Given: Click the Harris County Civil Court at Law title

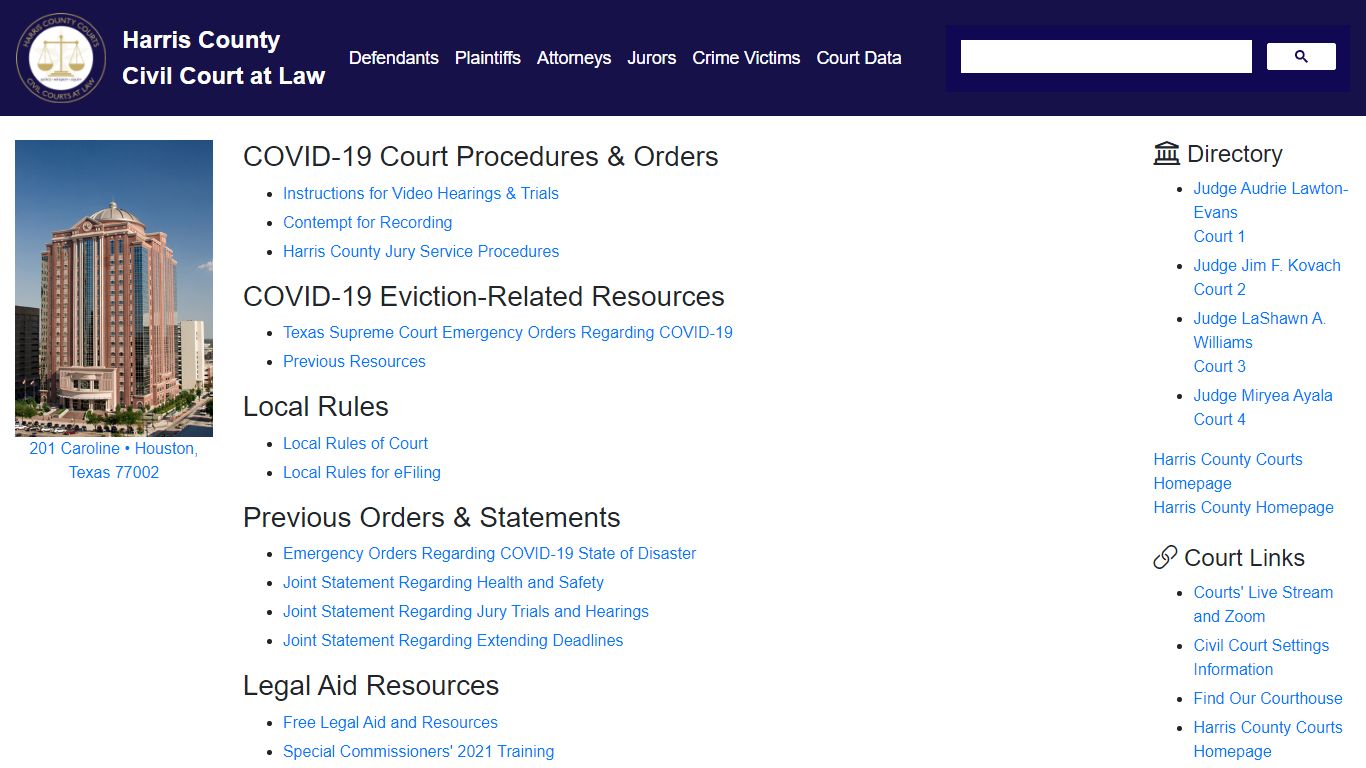Looking at the screenshot, I should (224, 58).
